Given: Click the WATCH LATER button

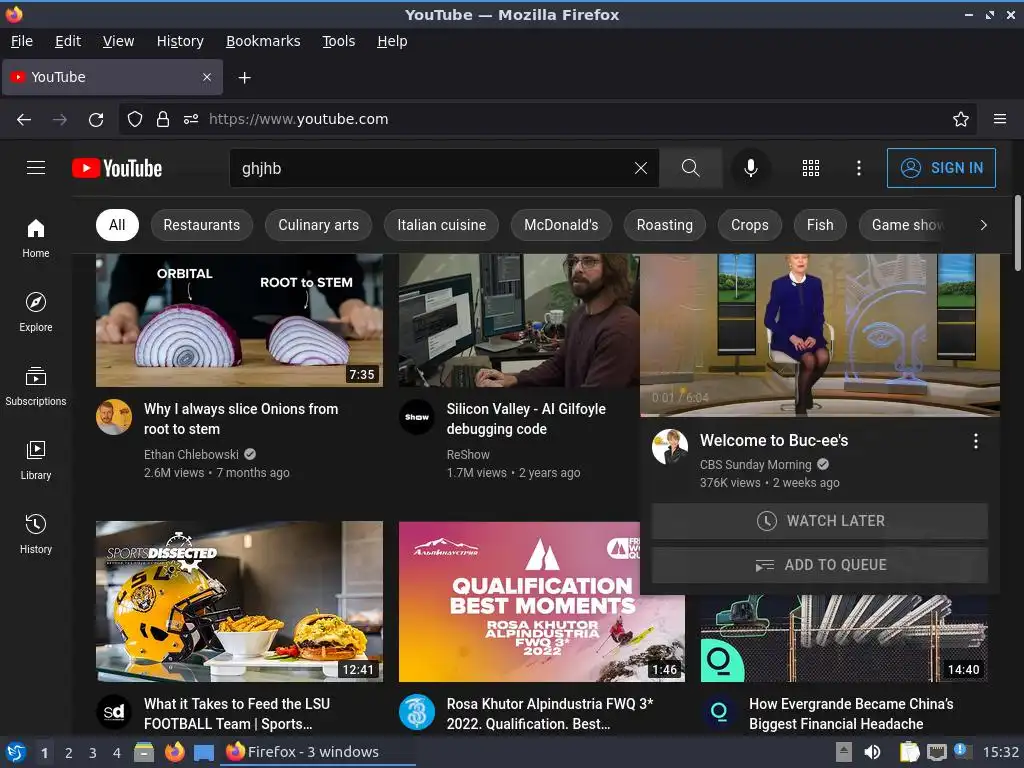Looking at the screenshot, I should point(820,520).
